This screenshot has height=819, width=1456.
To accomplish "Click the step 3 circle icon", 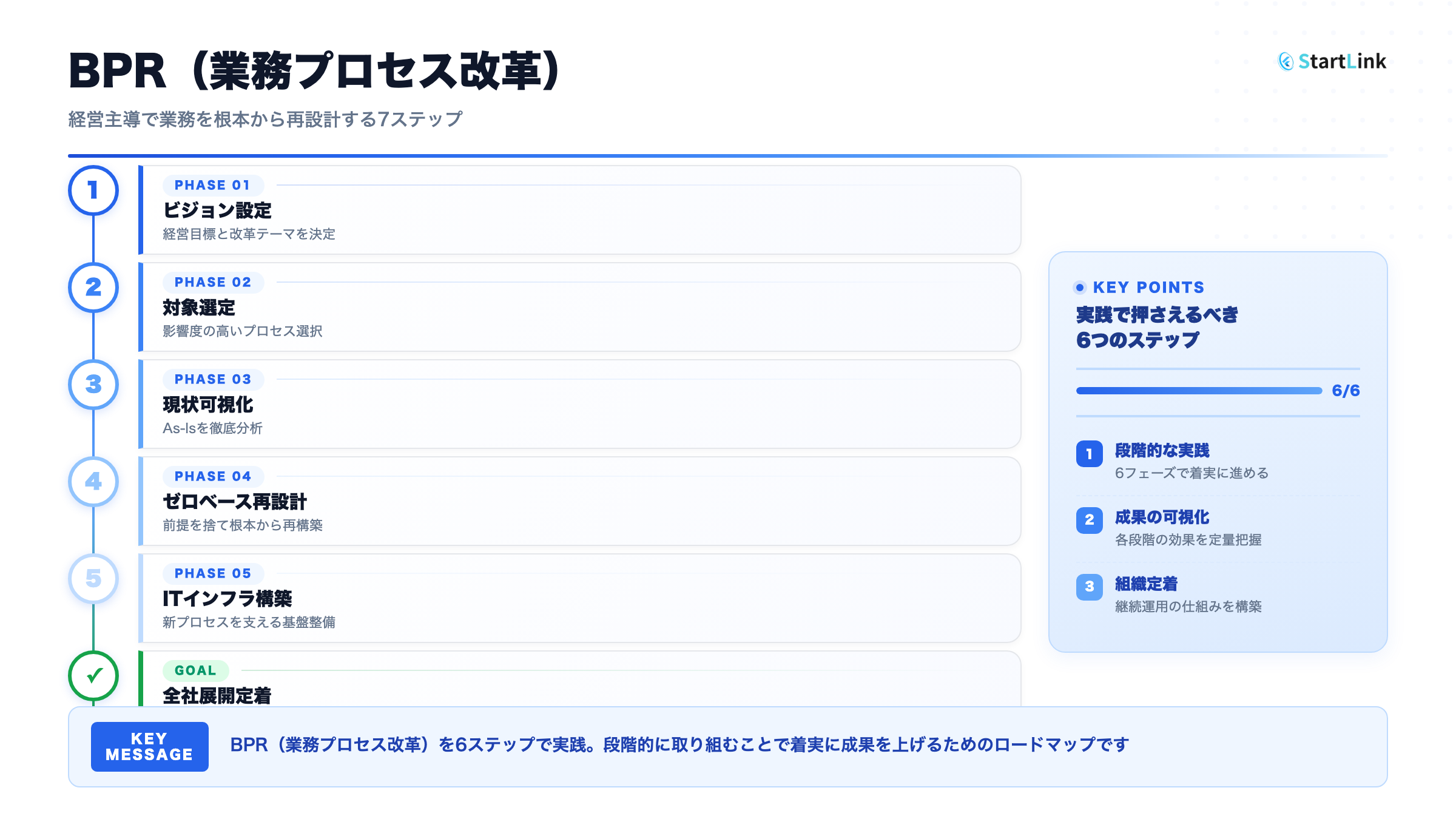I will coord(93,385).
